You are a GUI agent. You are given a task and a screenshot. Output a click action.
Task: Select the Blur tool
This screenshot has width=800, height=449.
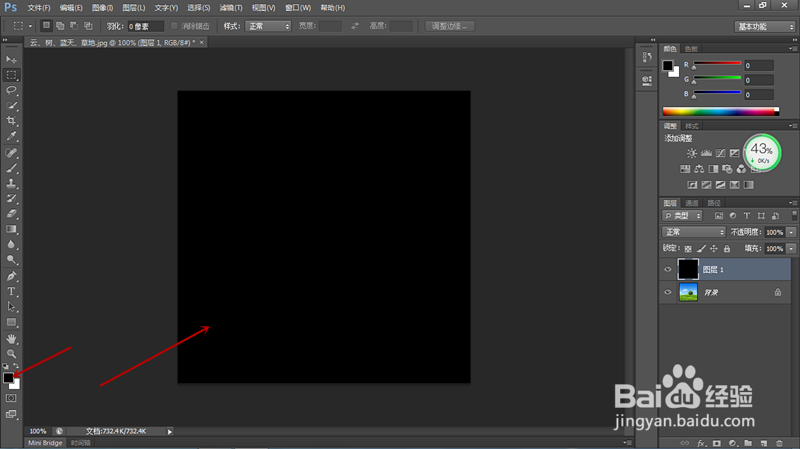[11, 244]
